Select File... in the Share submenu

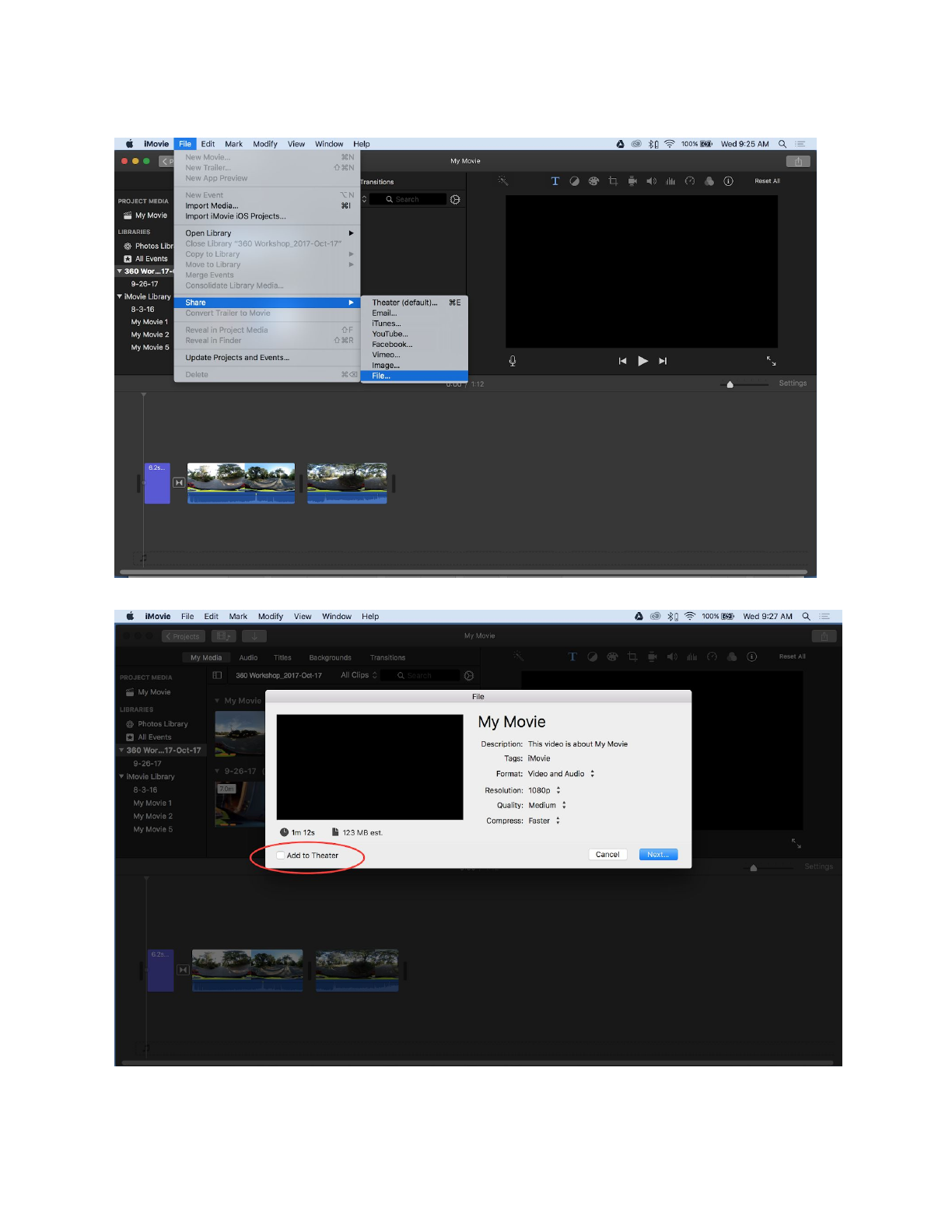415,376
